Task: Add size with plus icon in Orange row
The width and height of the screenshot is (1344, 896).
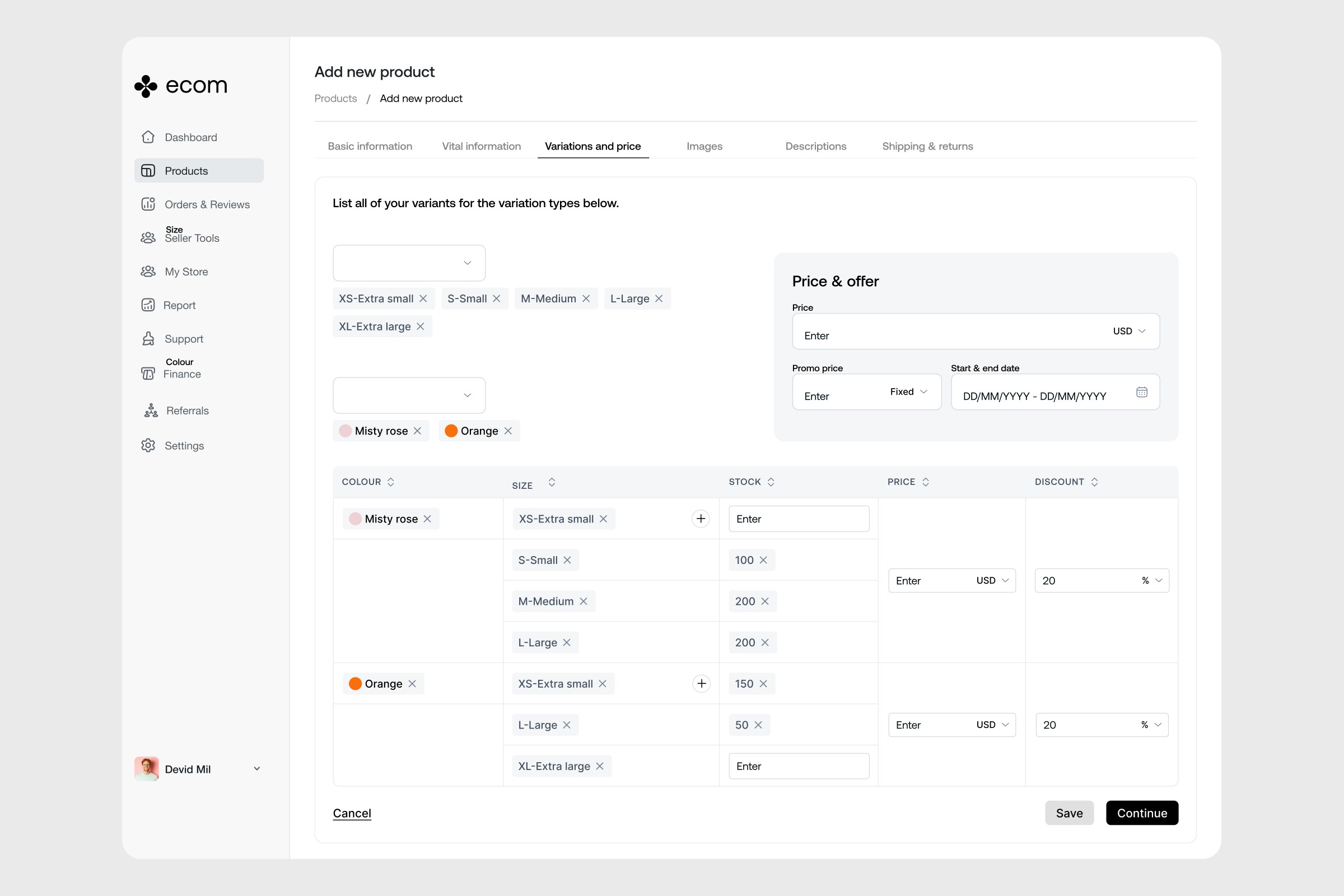Action: point(701,683)
